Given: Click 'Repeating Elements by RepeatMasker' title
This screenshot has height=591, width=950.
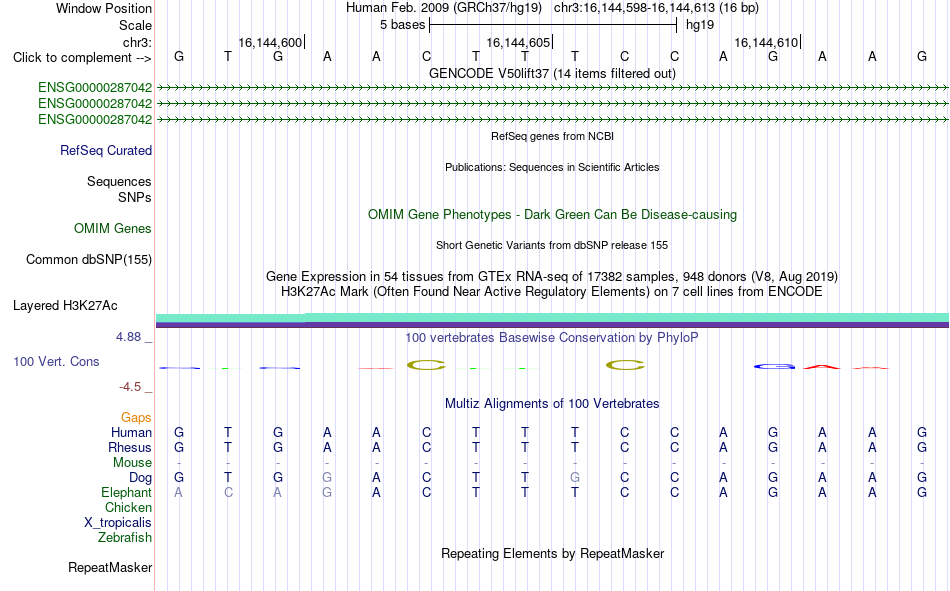Looking at the screenshot, I should pos(552,553).
